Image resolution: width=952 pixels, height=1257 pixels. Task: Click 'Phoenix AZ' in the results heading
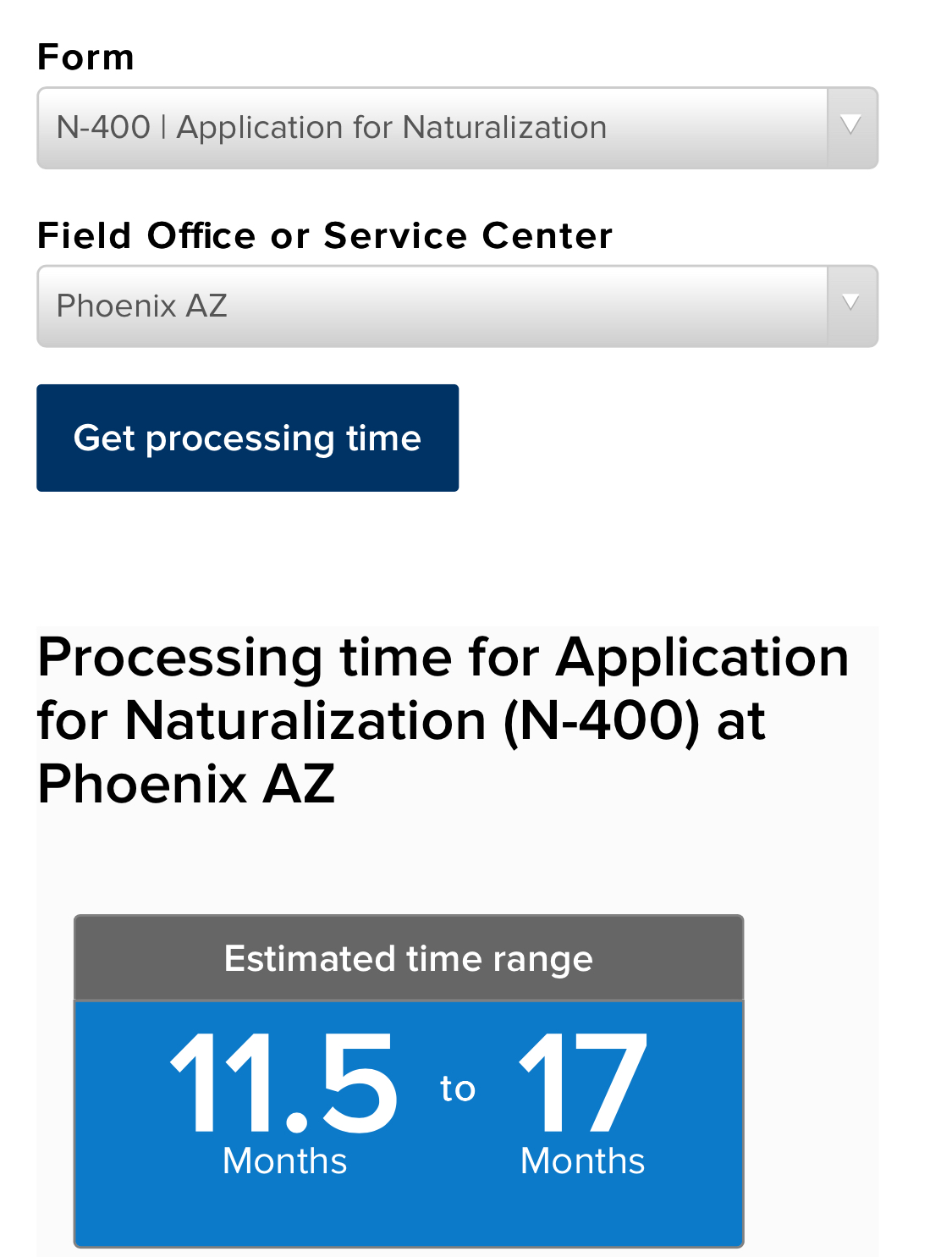(x=186, y=783)
